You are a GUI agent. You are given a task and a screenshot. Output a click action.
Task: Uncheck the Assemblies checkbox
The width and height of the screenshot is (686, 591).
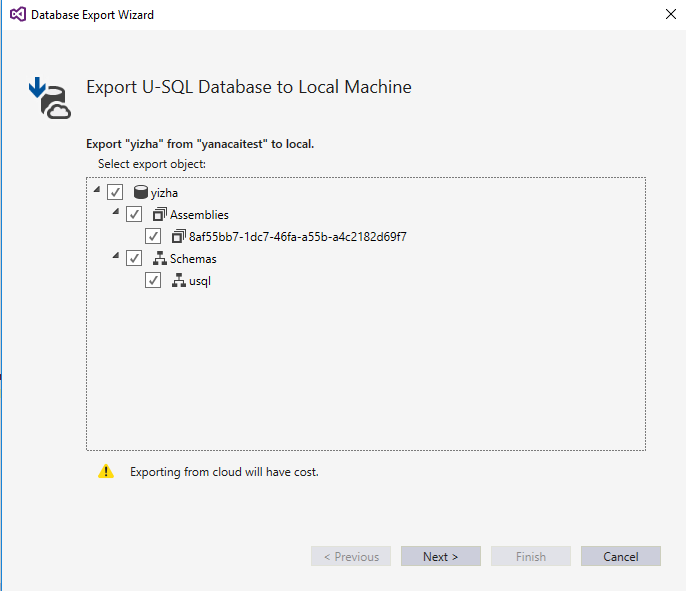tap(134, 214)
